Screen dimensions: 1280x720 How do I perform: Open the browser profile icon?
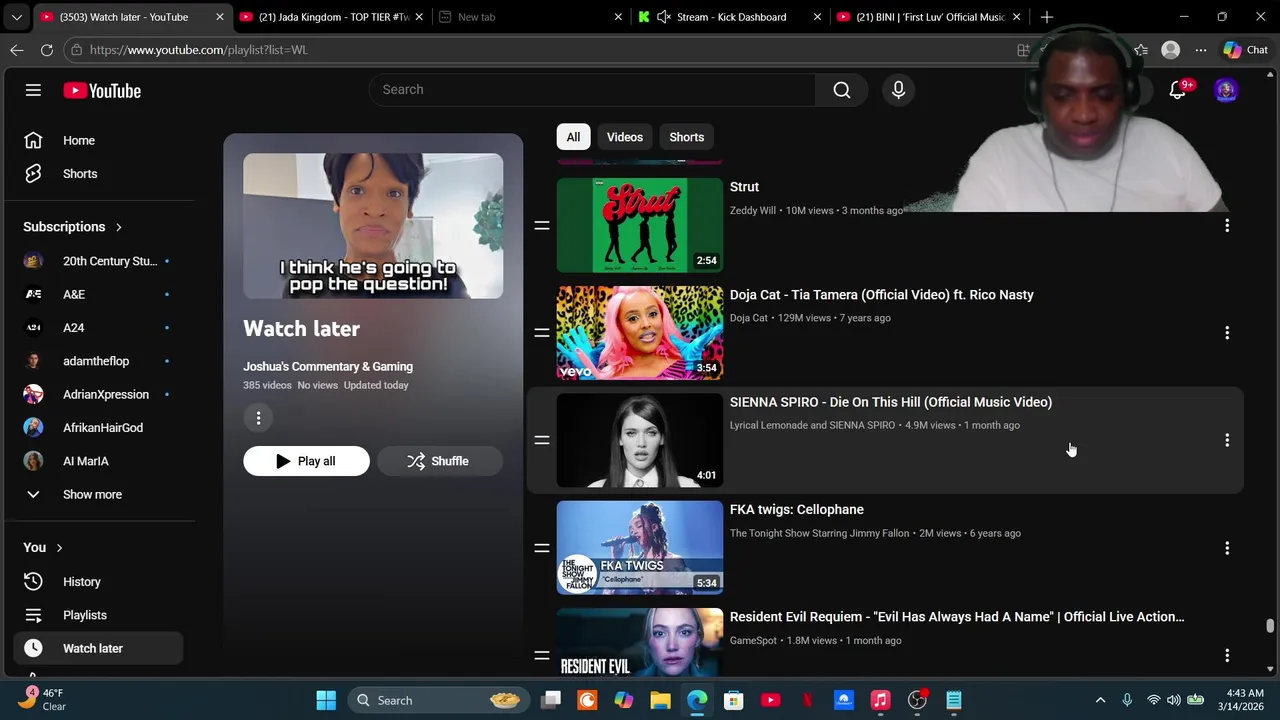(1170, 50)
